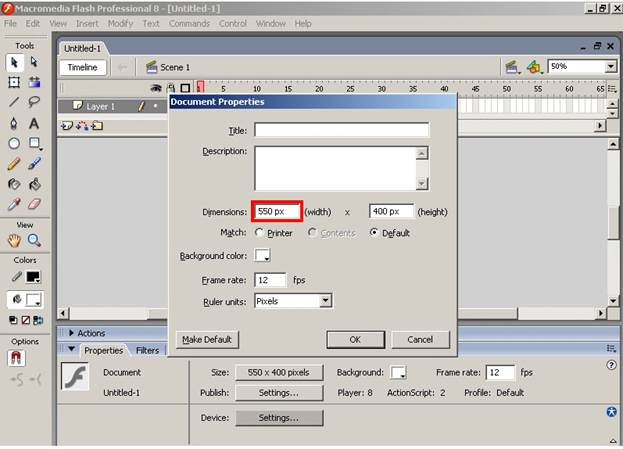Open the stroke color swatch
Image resolution: width=623 pixels, height=449 pixels.
point(33,277)
